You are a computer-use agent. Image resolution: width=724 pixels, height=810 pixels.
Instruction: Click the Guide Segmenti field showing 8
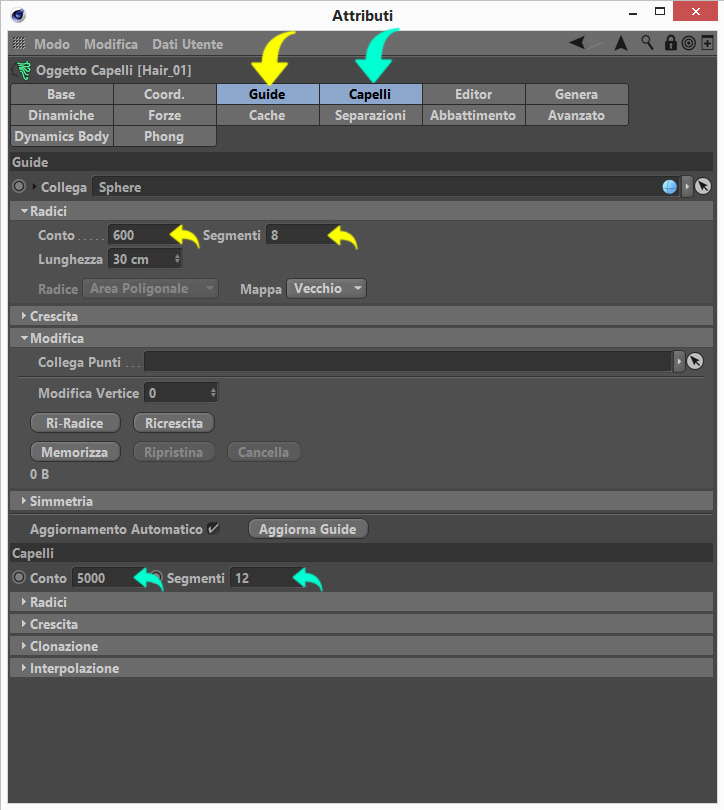[303, 235]
